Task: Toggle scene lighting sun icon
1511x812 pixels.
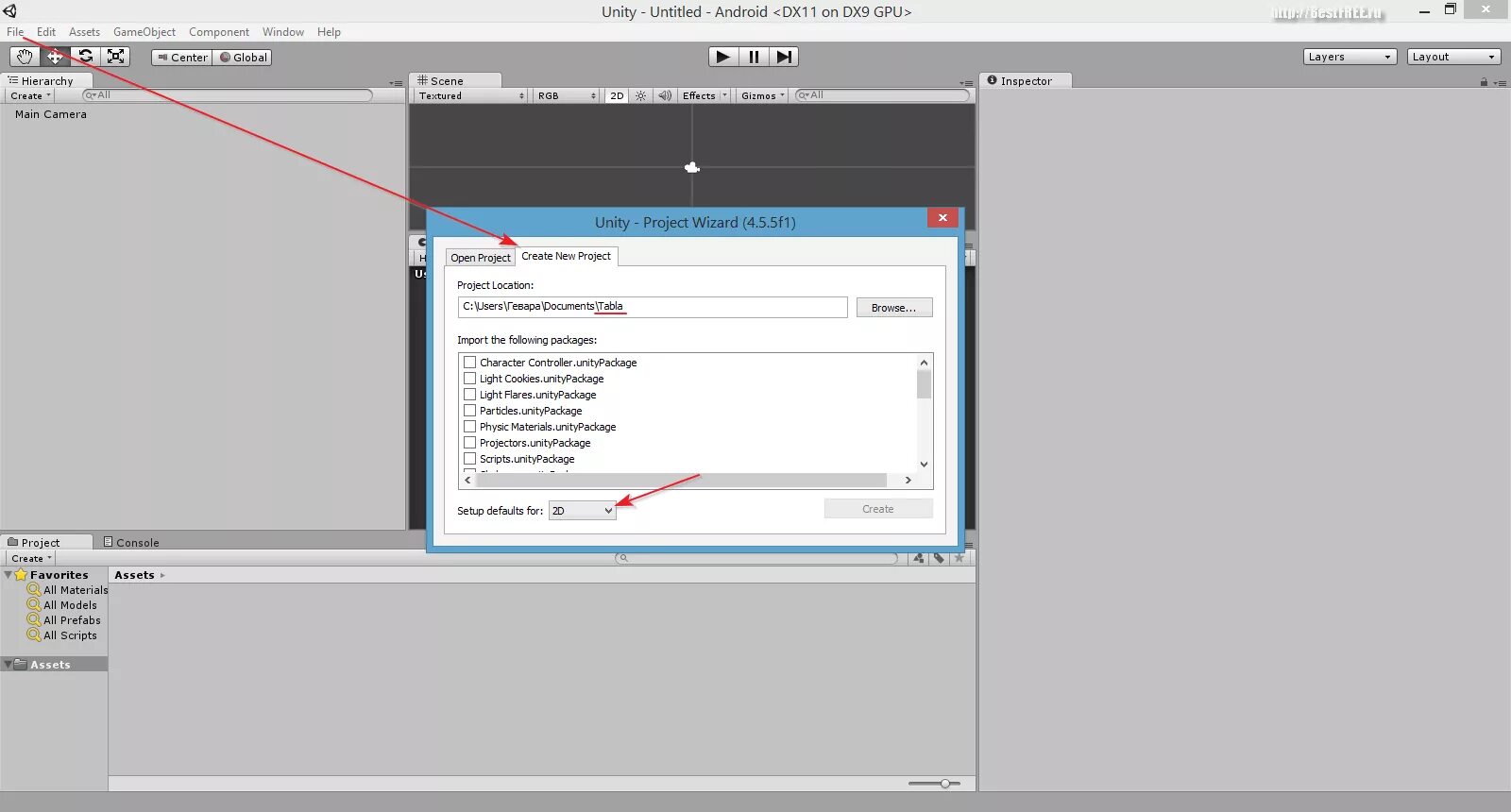Action: click(x=641, y=95)
